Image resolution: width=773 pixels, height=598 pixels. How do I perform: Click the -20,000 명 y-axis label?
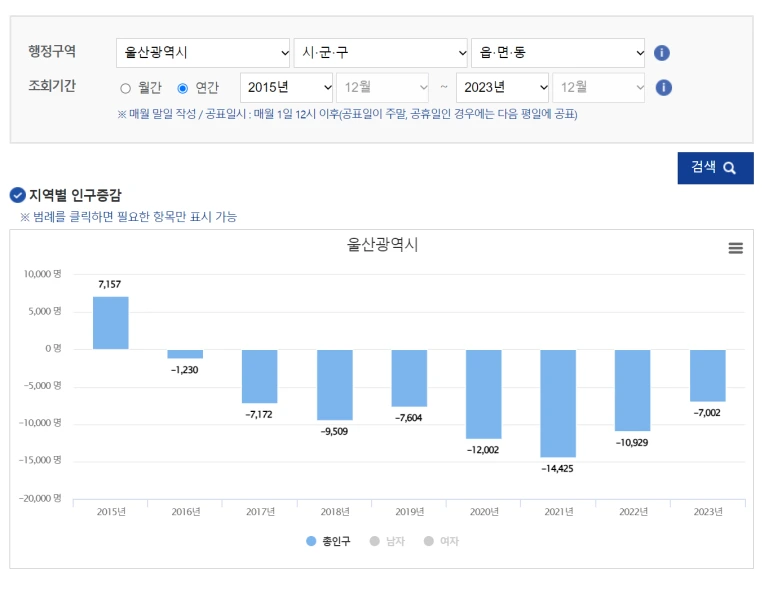[40, 498]
